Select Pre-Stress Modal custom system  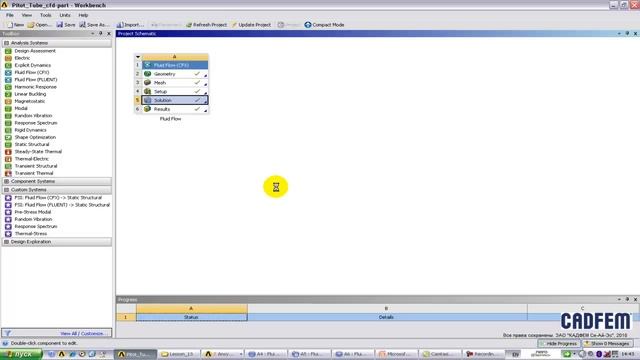pos(33,212)
